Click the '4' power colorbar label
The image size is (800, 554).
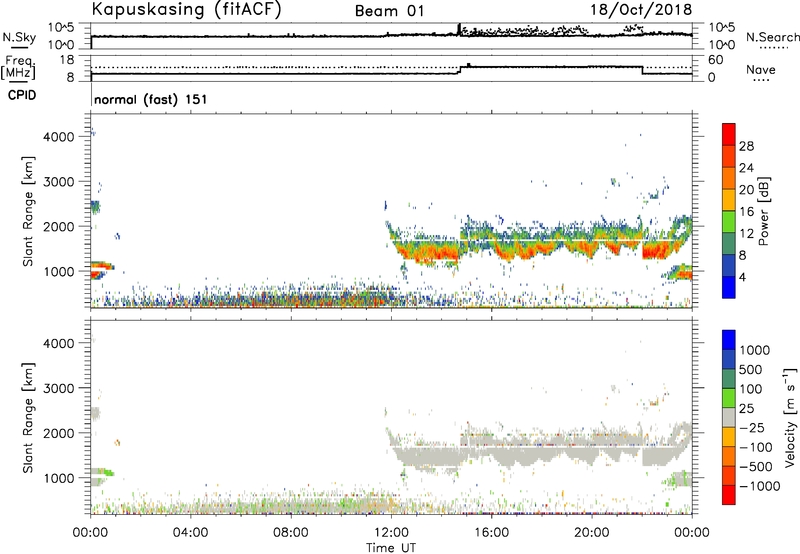[x=742, y=277]
